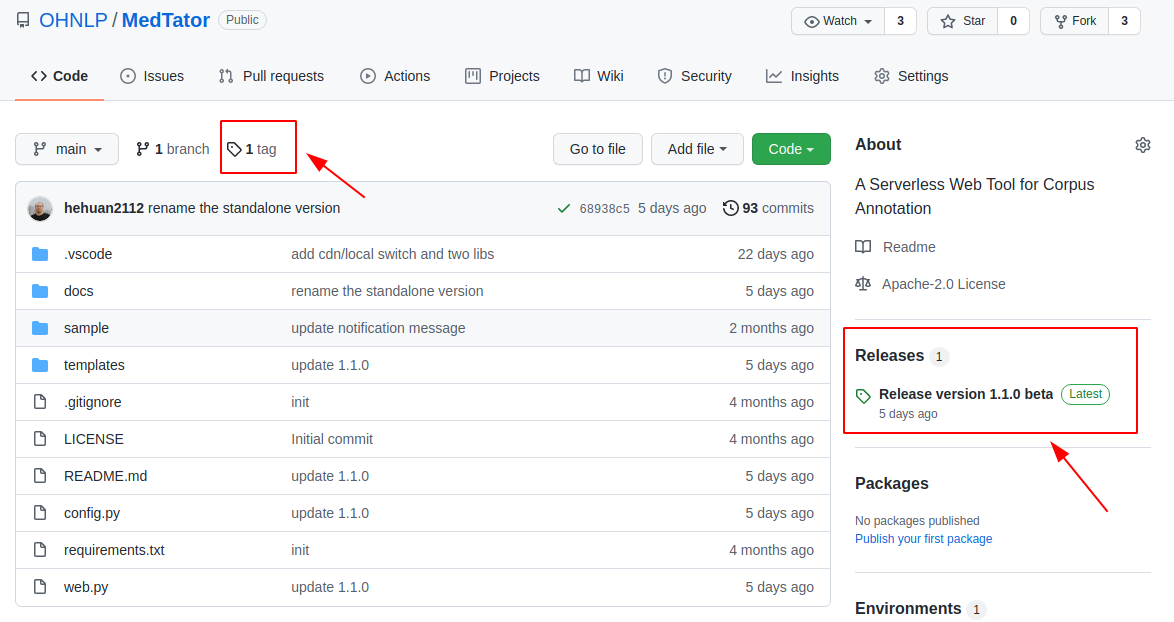View the 1 branch link
The image size is (1174, 622).
(172, 149)
